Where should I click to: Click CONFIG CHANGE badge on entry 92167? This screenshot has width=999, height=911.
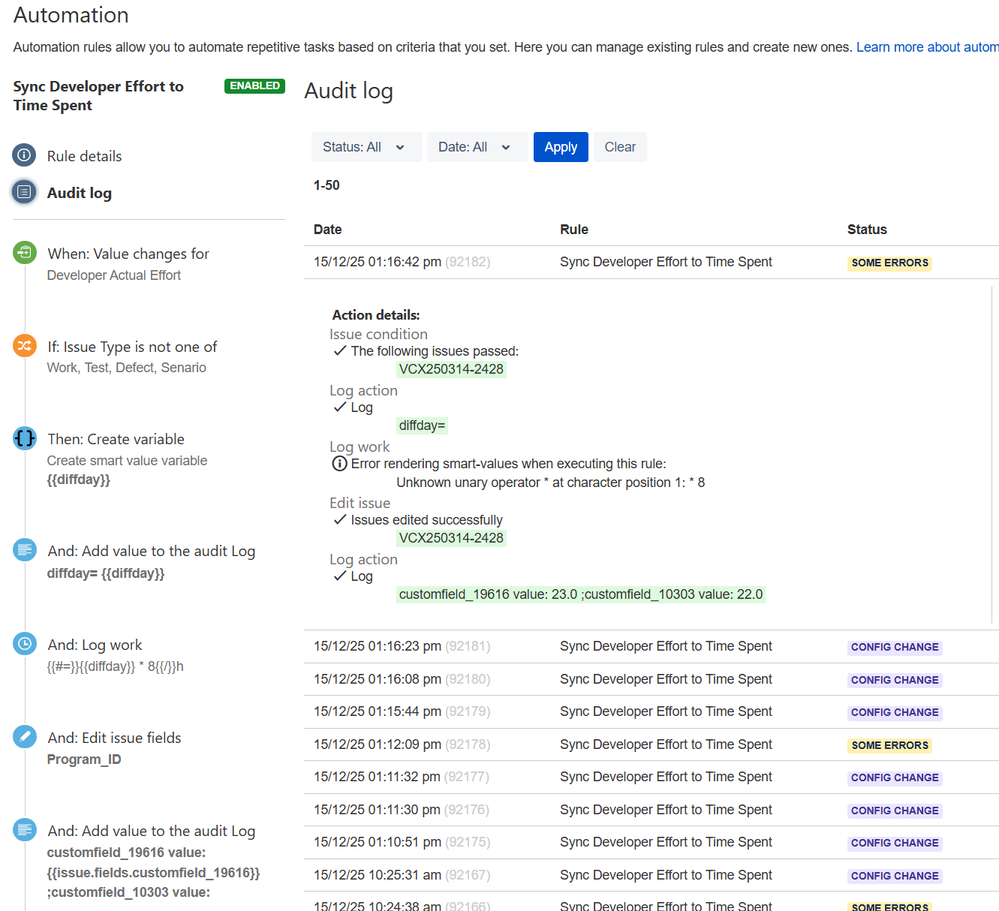click(895, 876)
